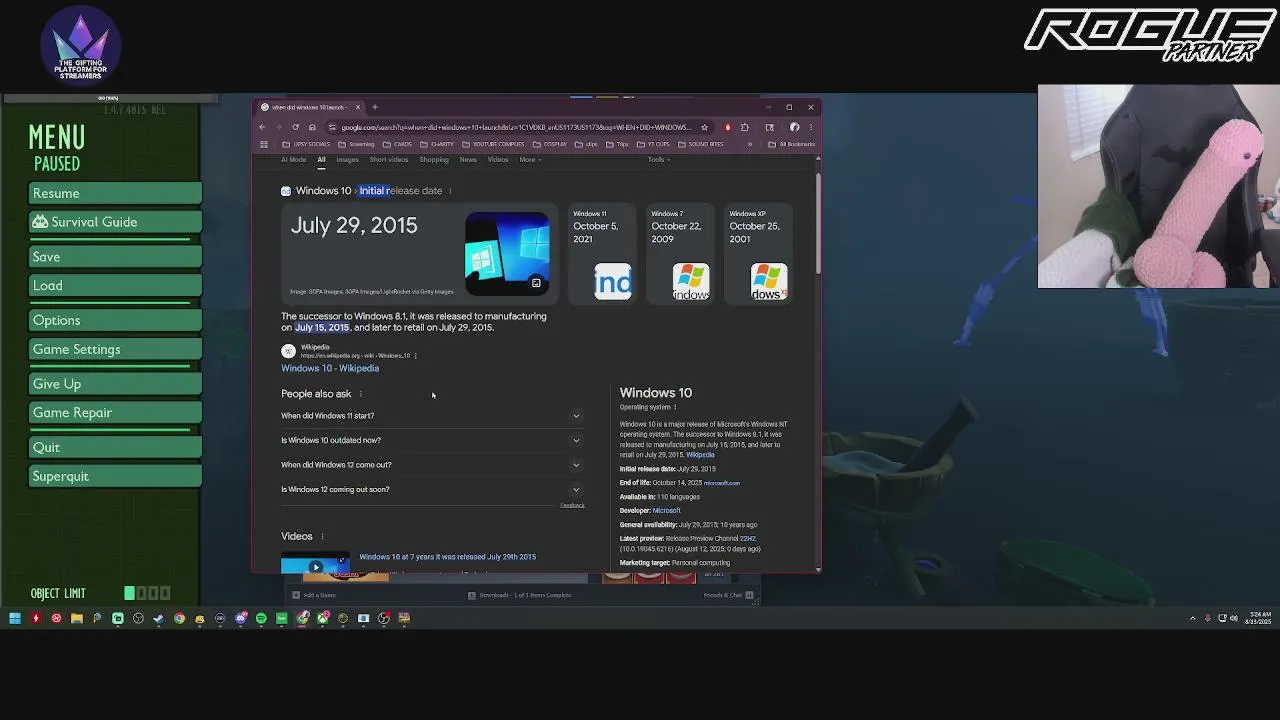This screenshot has width=1280, height=720.
Task: Open Chrome profile avatar
Action: pos(794,127)
